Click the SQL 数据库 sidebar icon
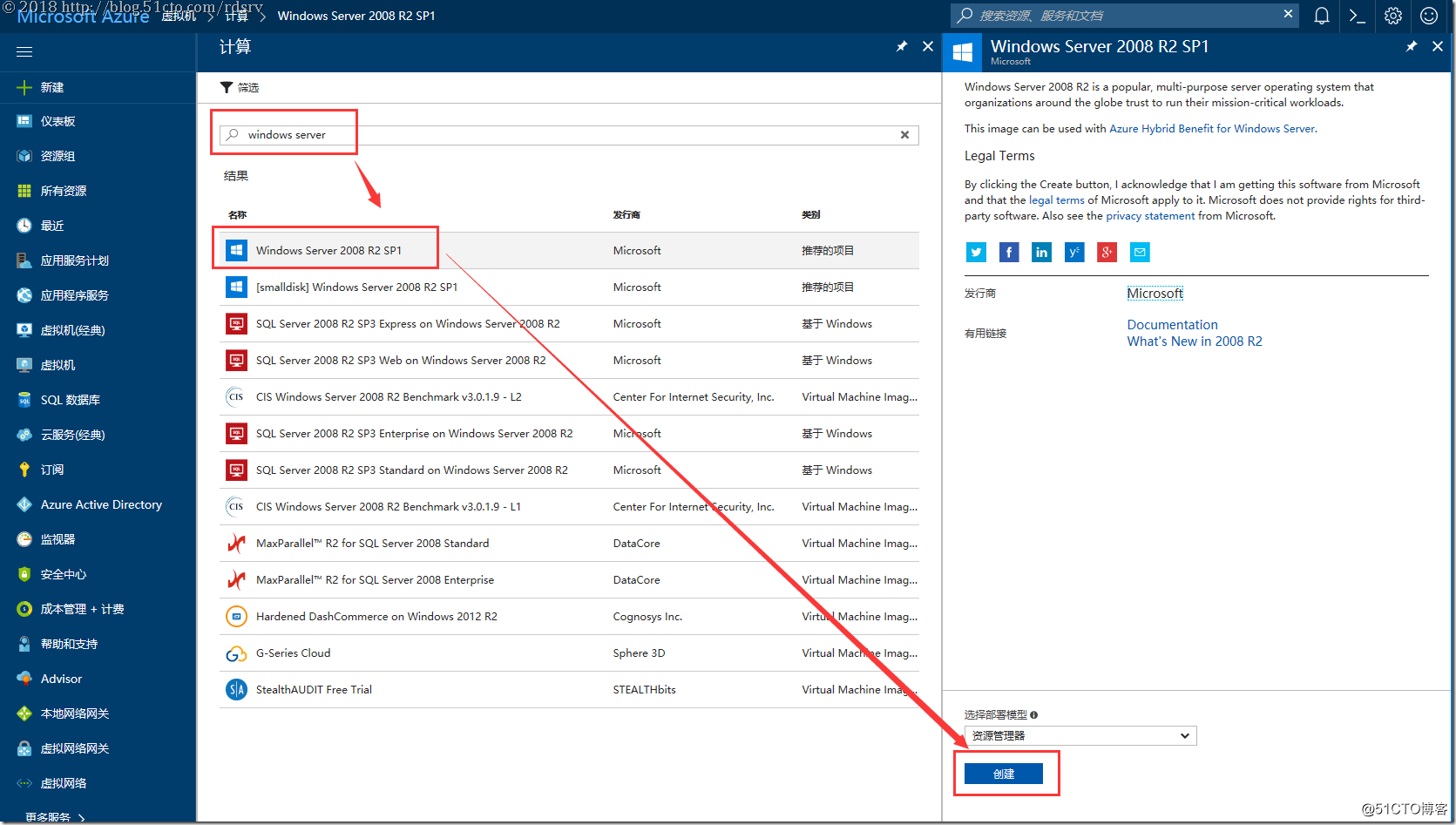1456x825 pixels. [x=24, y=400]
